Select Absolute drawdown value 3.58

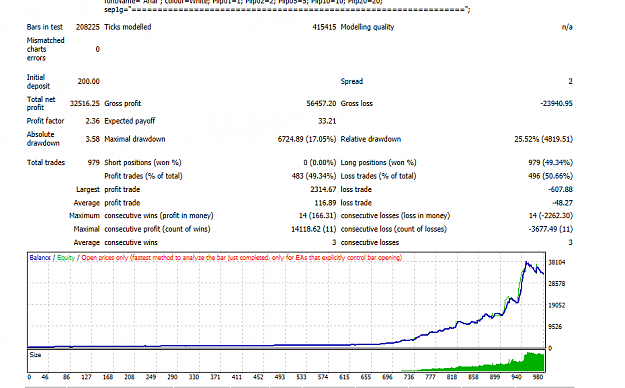[x=92, y=139]
